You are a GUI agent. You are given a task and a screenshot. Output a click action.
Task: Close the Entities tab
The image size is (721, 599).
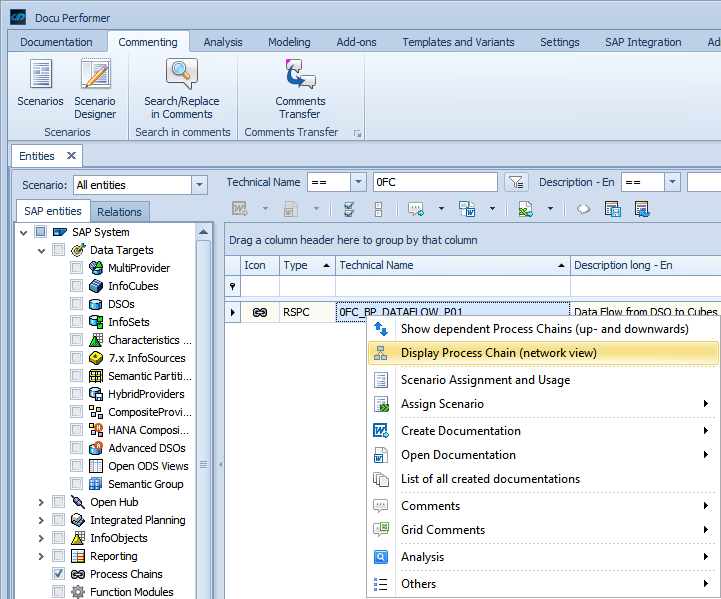(71, 156)
